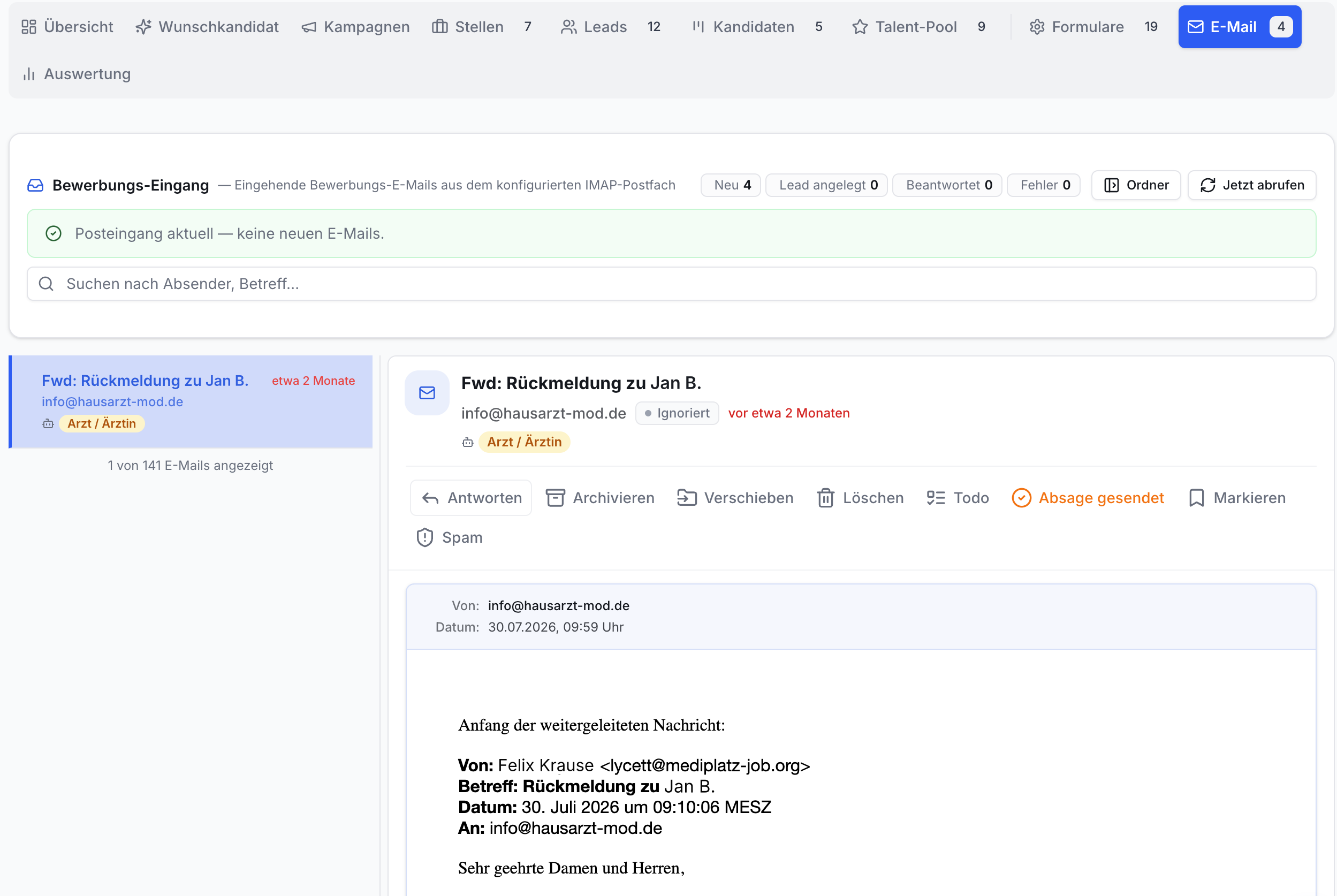This screenshot has height=896, width=1337.
Task: Filter by Fehler 0 badge
Action: coord(1043,185)
